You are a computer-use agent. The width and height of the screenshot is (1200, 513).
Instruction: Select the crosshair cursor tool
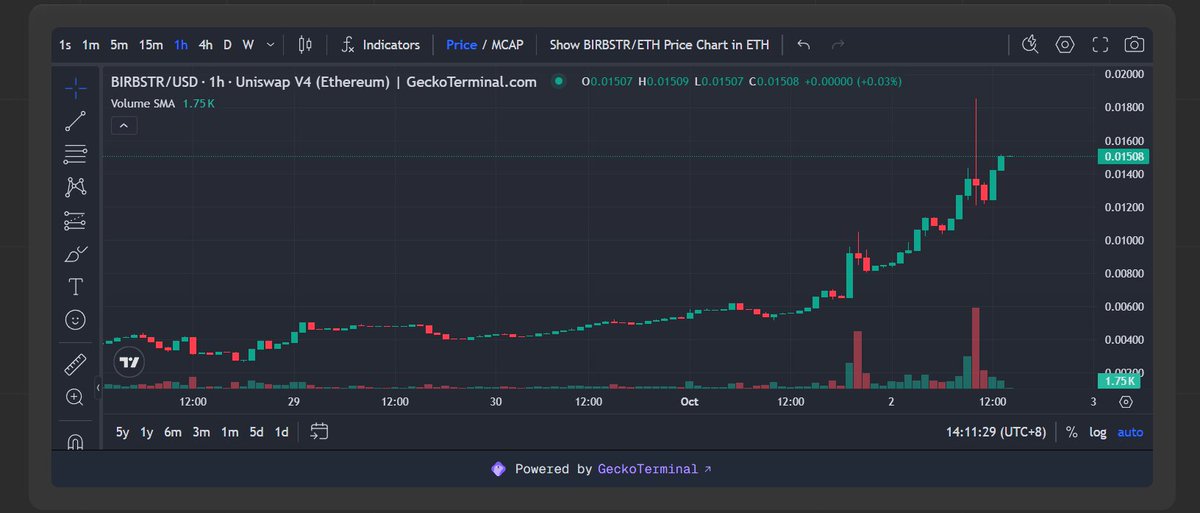click(x=75, y=88)
